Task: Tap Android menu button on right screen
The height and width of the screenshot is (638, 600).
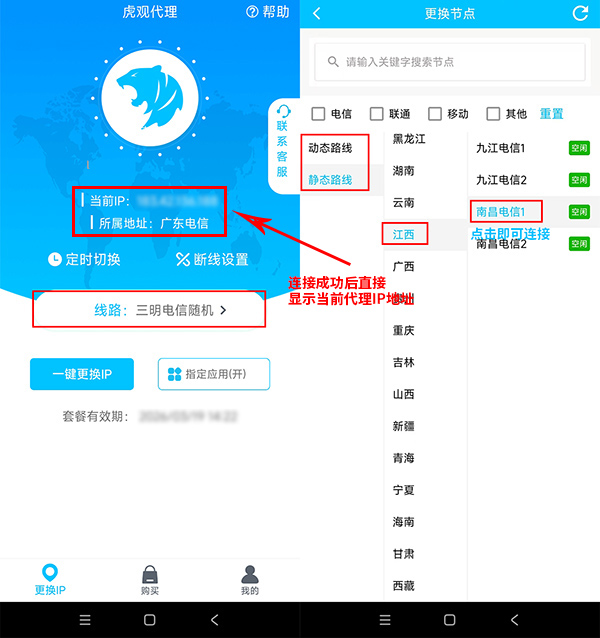Action: (385, 620)
